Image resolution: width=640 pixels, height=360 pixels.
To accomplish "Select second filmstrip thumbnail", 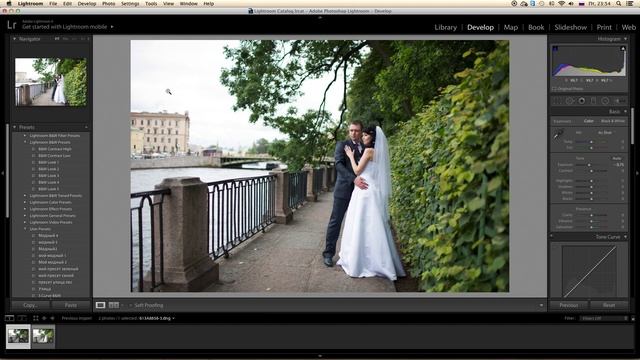I will pyautogui.click(x=44, y=336).
